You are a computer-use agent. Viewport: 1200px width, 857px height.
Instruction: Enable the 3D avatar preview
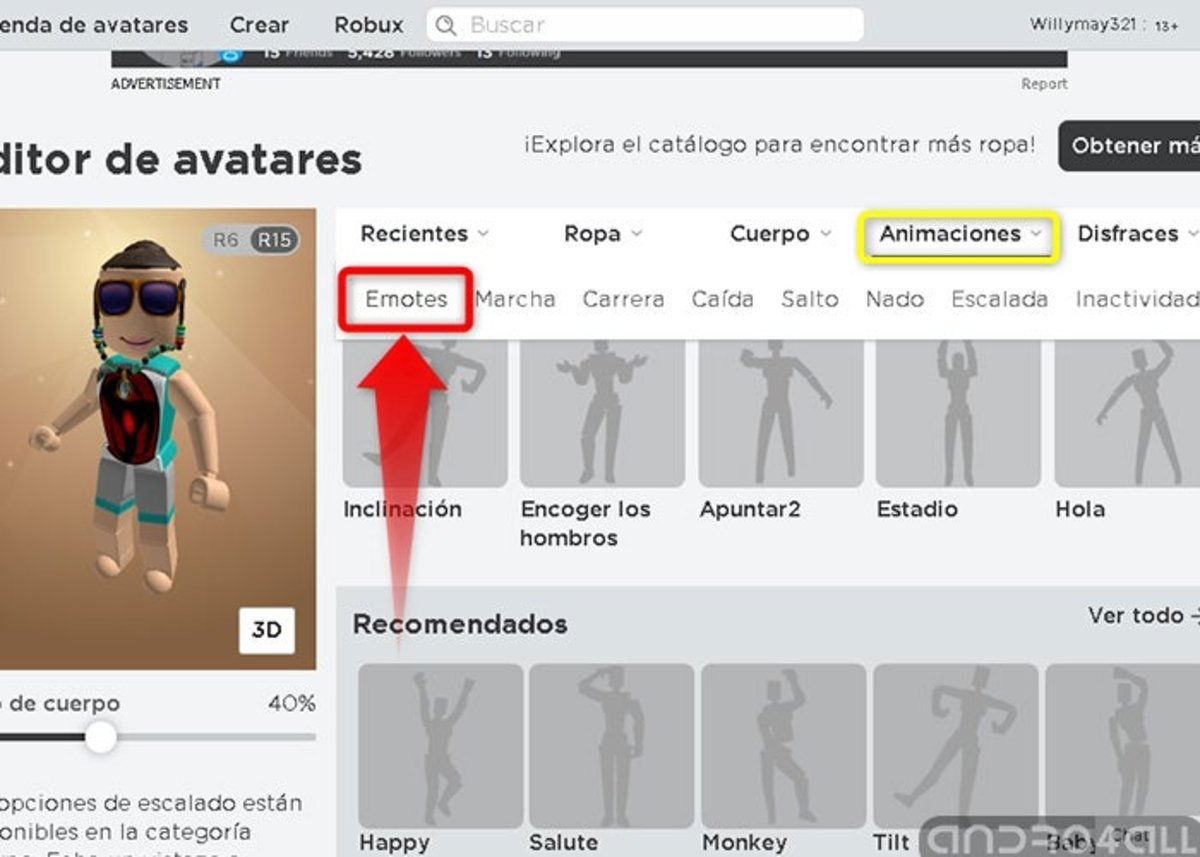click(x=268, y=631)
